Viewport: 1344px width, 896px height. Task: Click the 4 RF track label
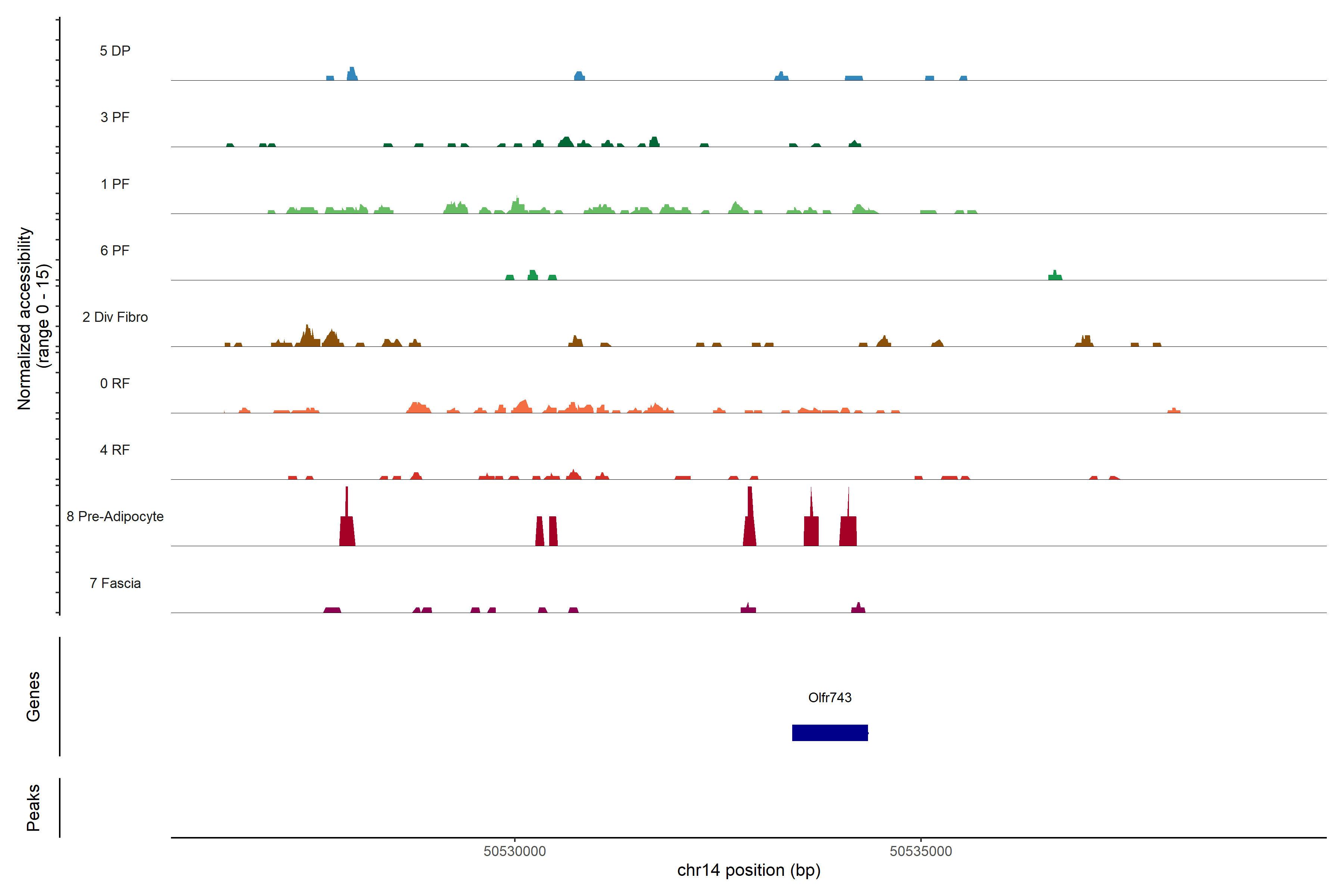tap(115, 450)
